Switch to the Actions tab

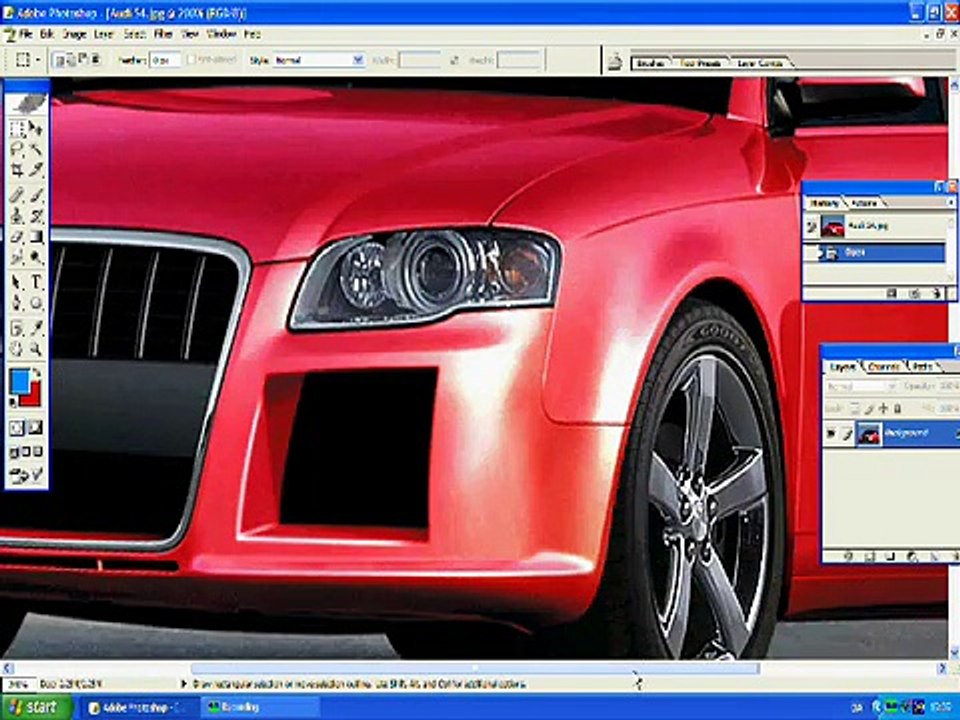pos(864,203)
